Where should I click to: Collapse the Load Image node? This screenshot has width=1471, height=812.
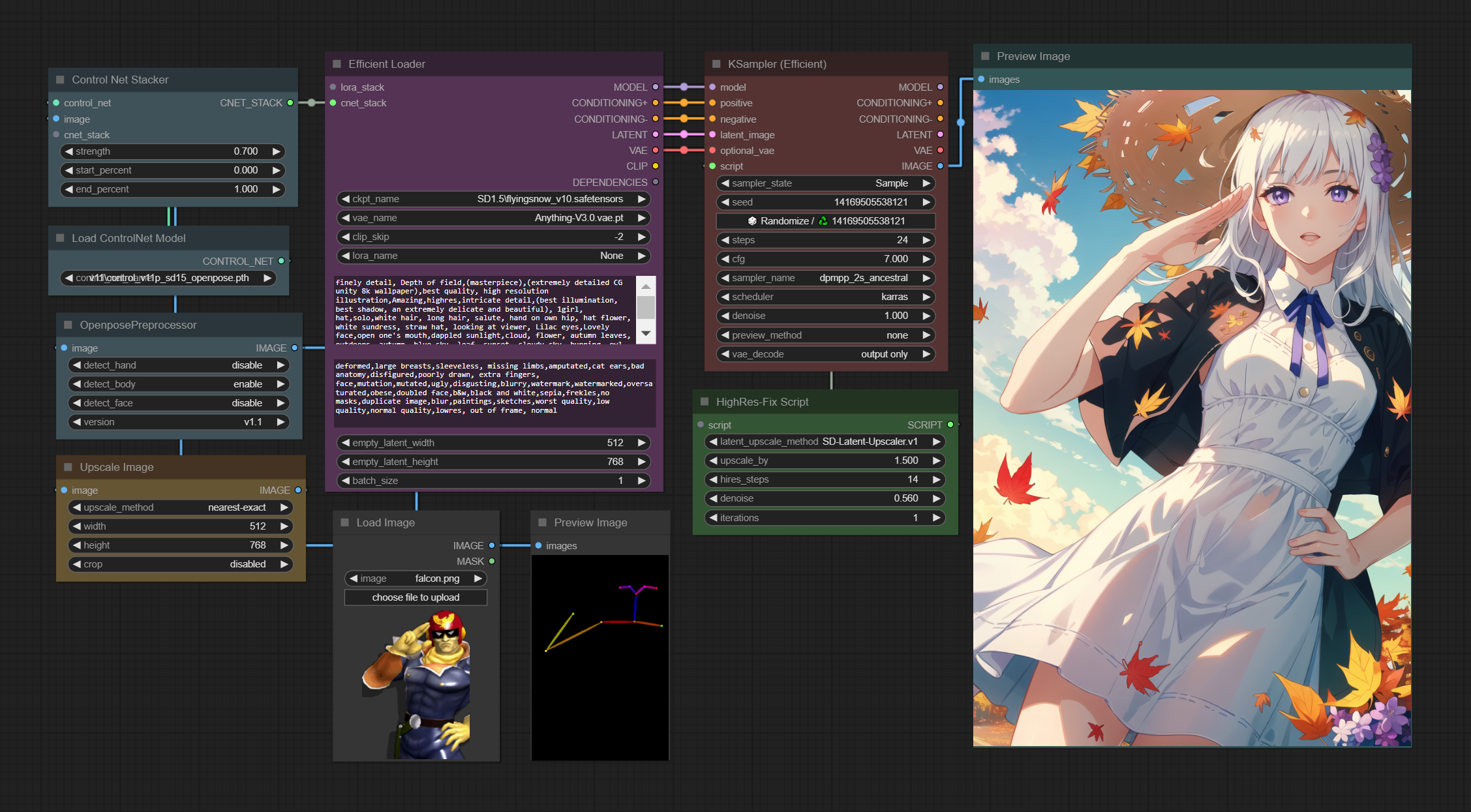[345, 522]
